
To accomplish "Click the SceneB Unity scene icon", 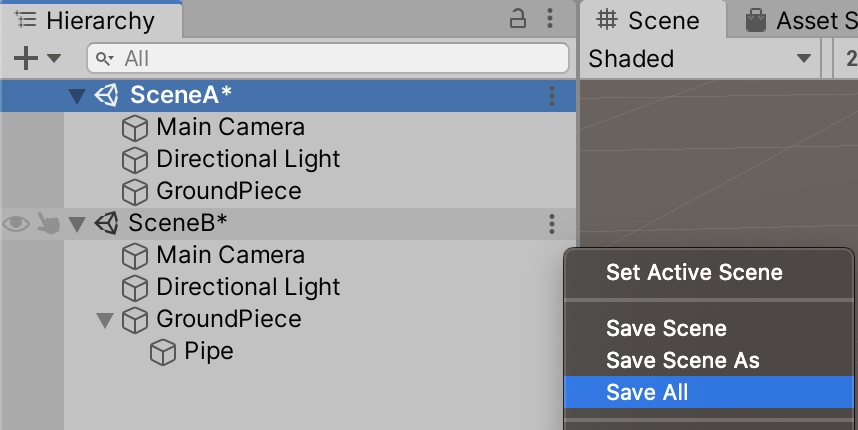I will 106,223.
